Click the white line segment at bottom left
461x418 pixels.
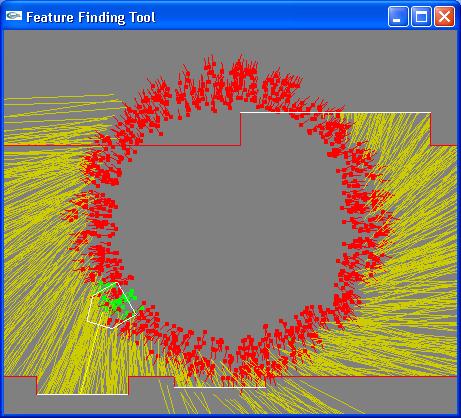pos(82,394)
